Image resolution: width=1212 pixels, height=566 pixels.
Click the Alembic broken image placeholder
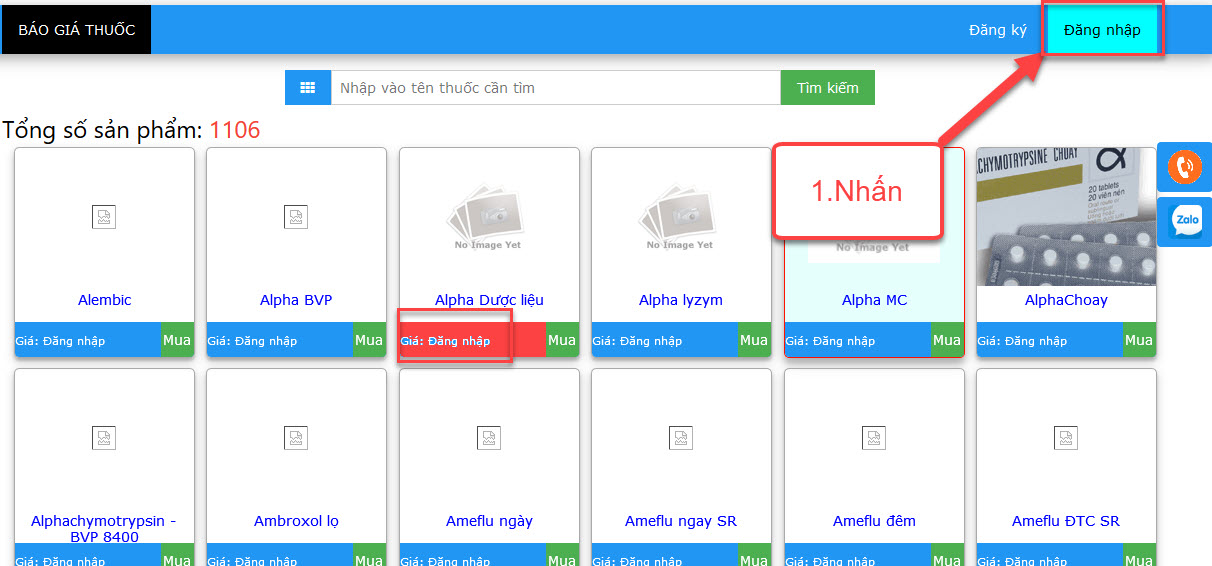104,216
